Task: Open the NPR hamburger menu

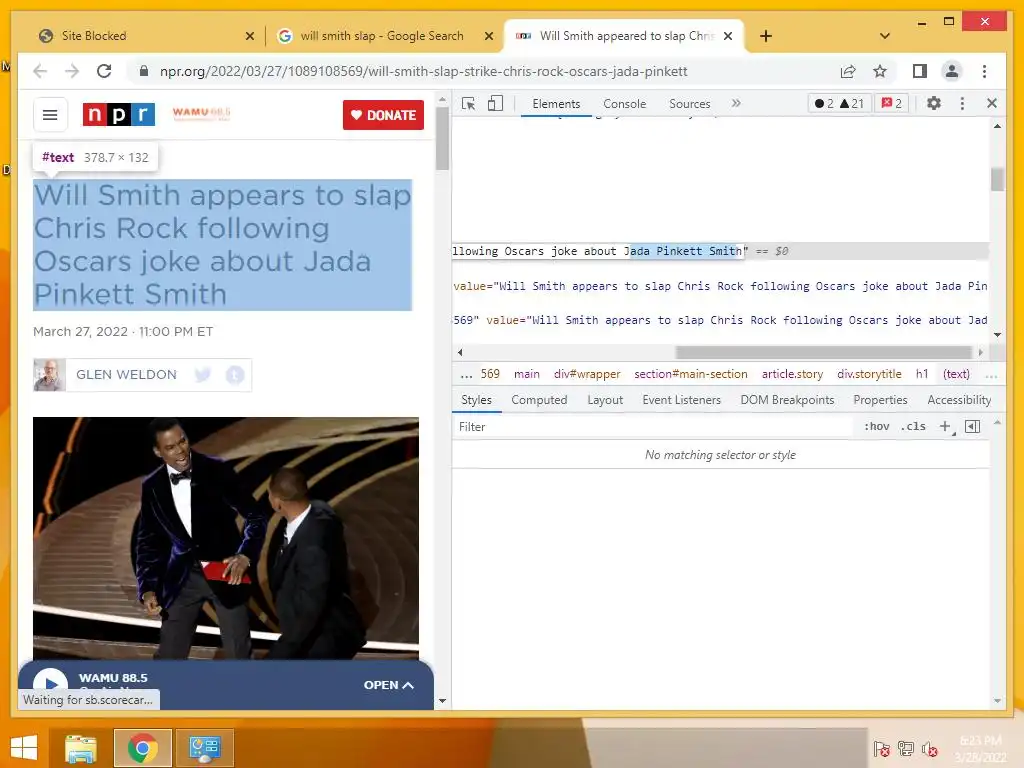Action: point(50,115)
